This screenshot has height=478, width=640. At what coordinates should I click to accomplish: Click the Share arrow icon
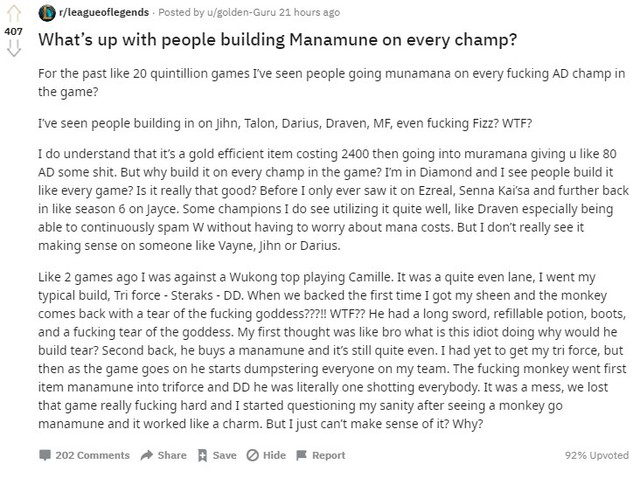pos(147,455)
